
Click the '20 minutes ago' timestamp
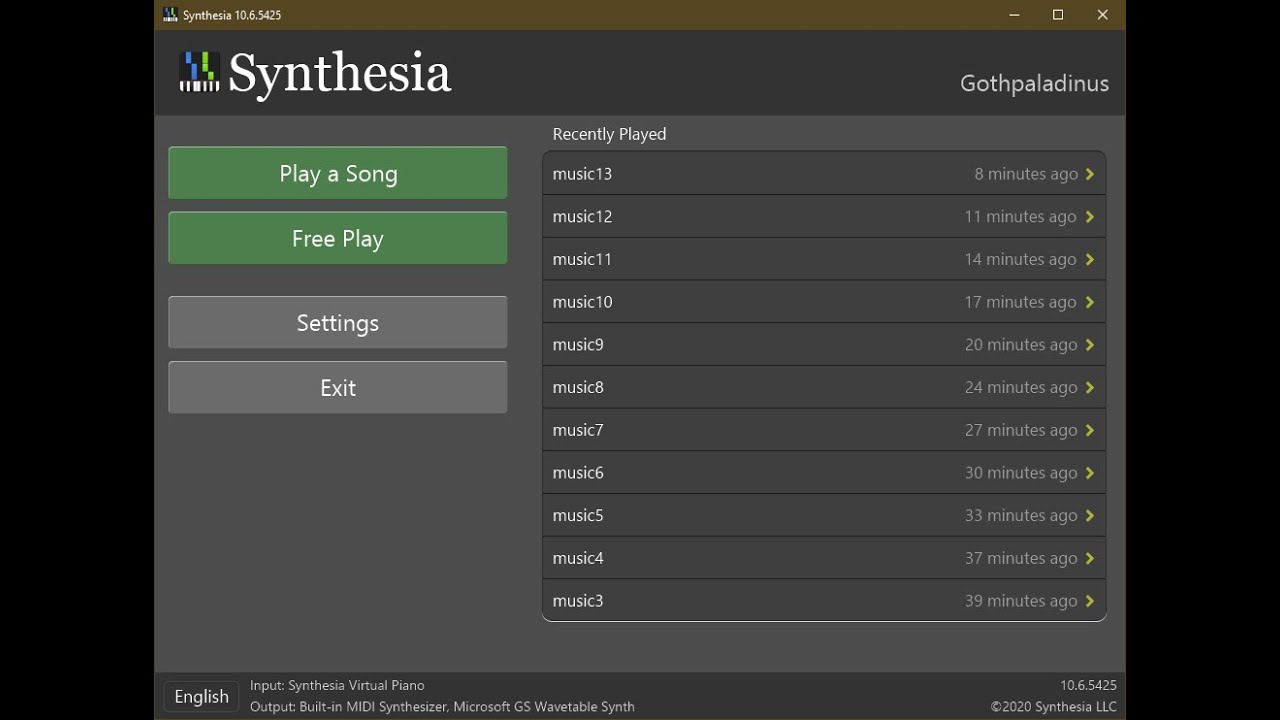[x=1021, y=345]
